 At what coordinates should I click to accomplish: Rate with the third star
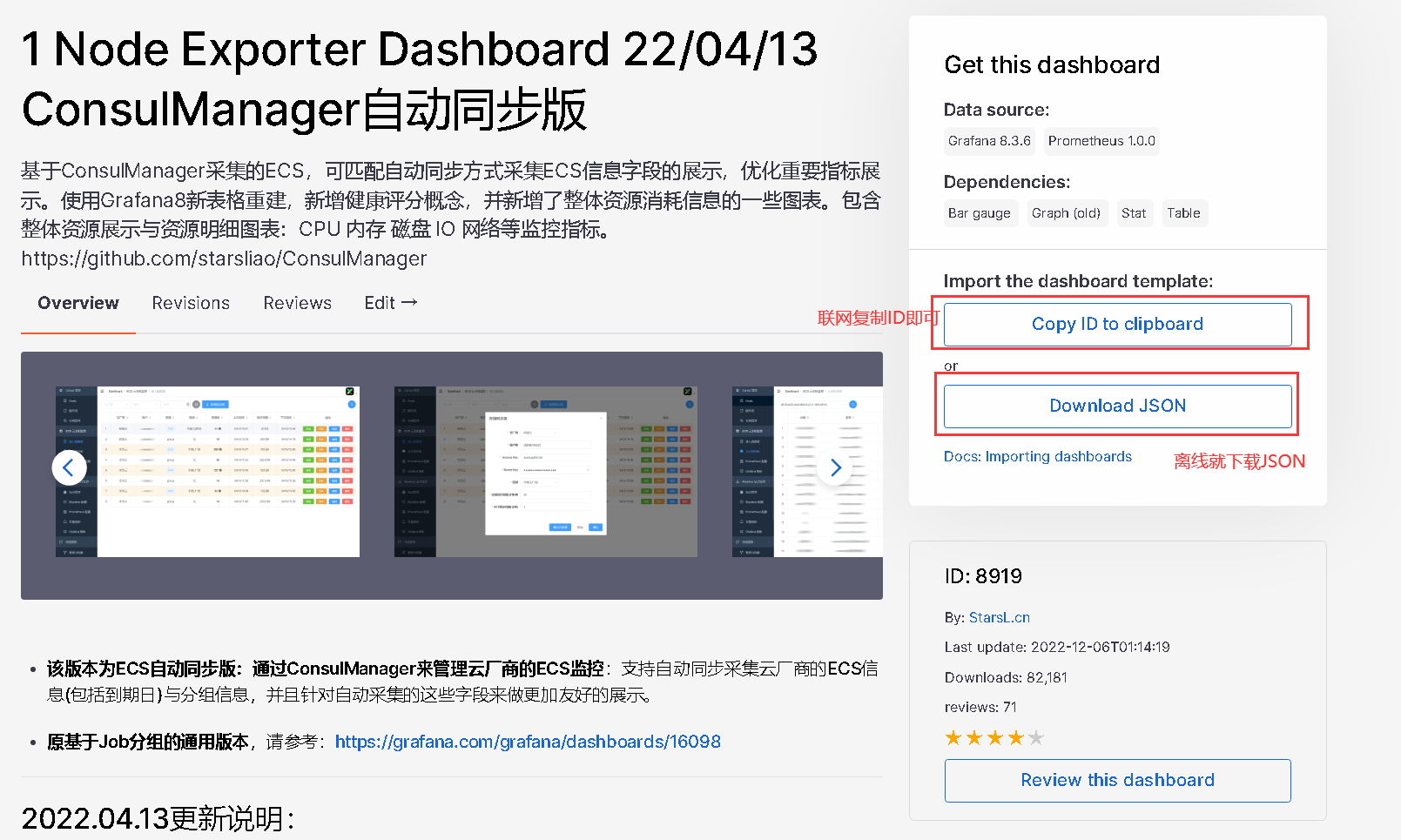(x=994, y=738)
